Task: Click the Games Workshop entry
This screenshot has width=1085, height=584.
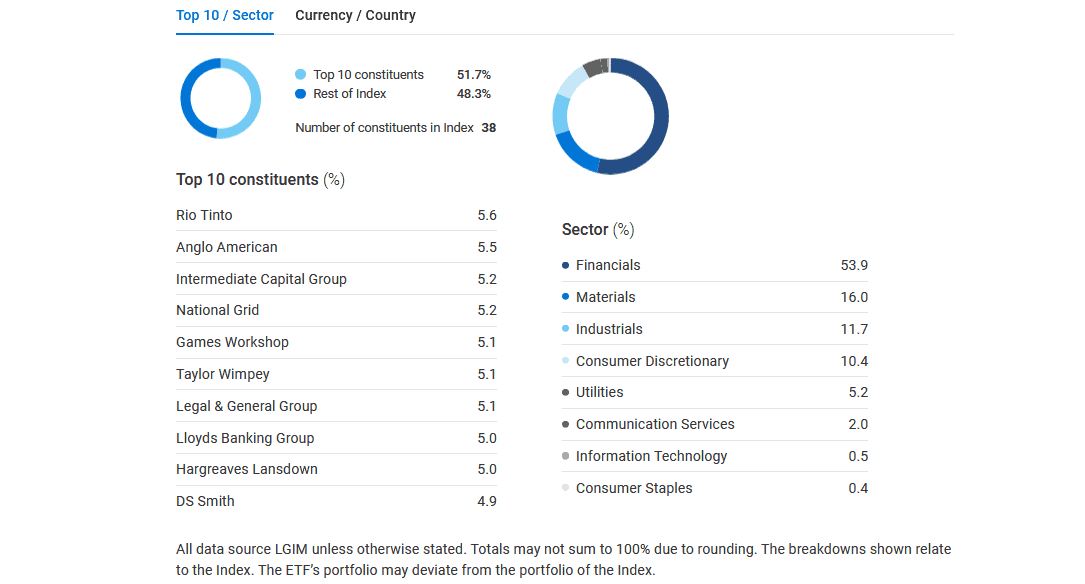Action: [232, 342]
